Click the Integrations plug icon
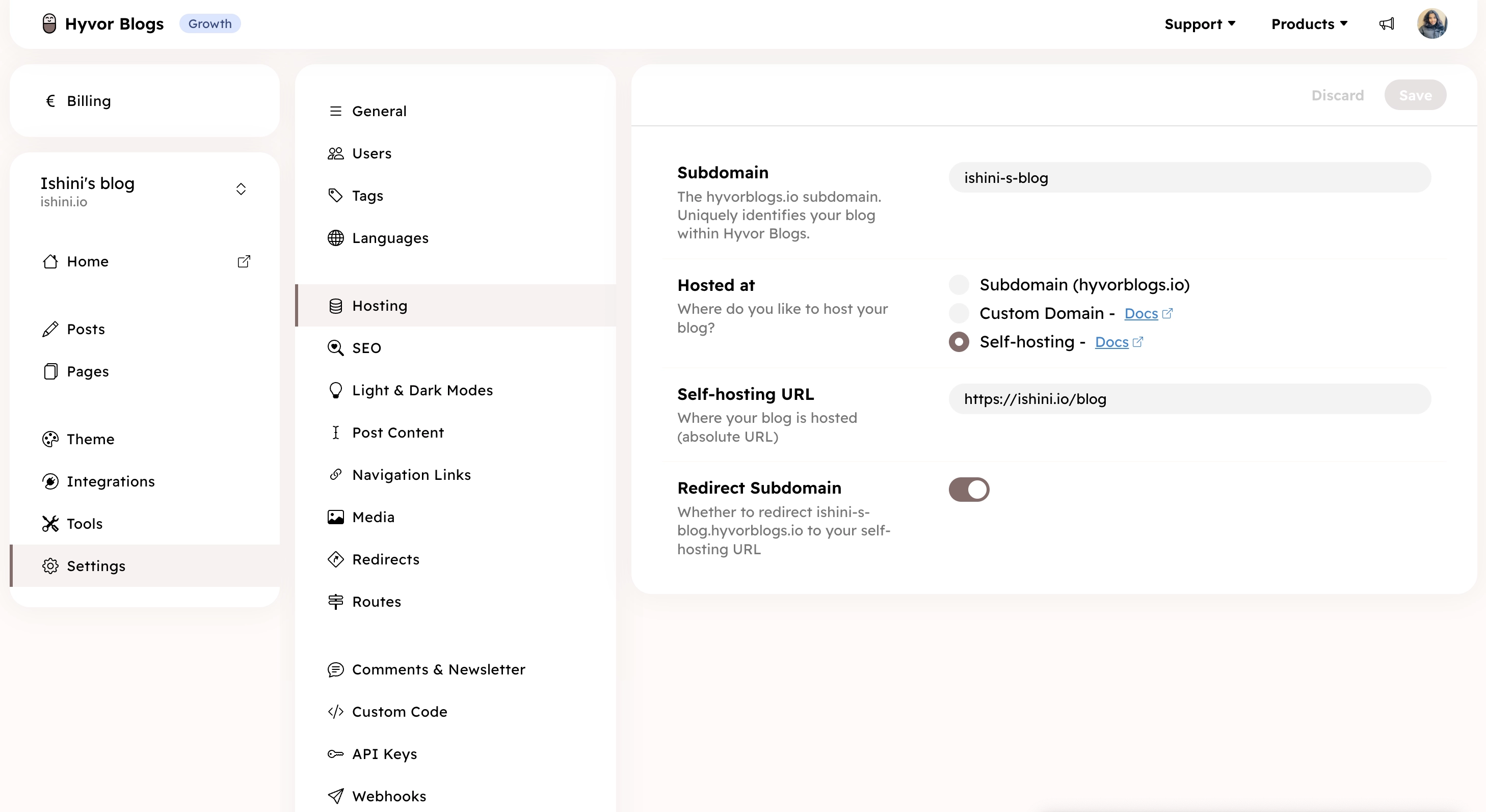The height and width of the screenshot is (812, 1486). point(50,481)
